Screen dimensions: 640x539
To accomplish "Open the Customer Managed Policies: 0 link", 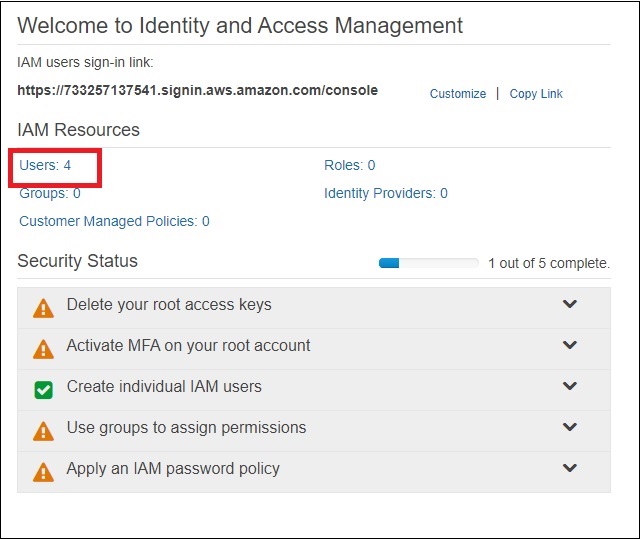I will point(114,221).
